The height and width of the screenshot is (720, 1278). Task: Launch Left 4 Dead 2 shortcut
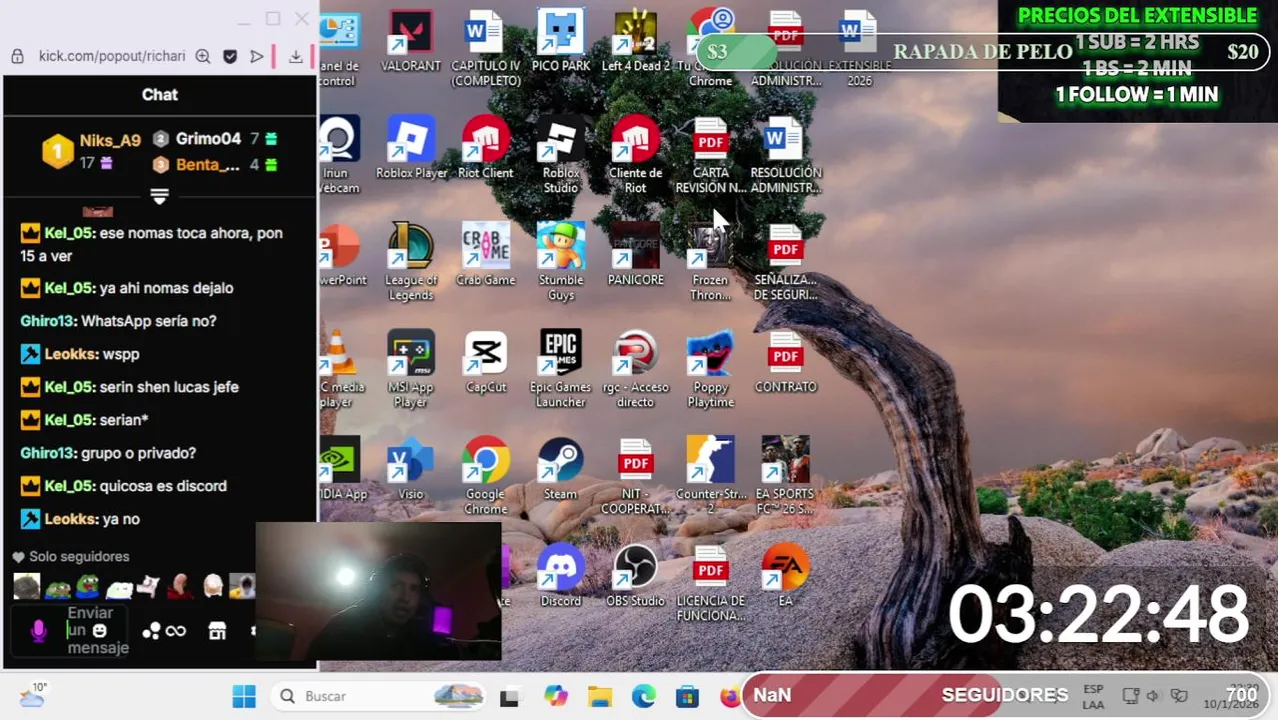(x=635, y=43)
